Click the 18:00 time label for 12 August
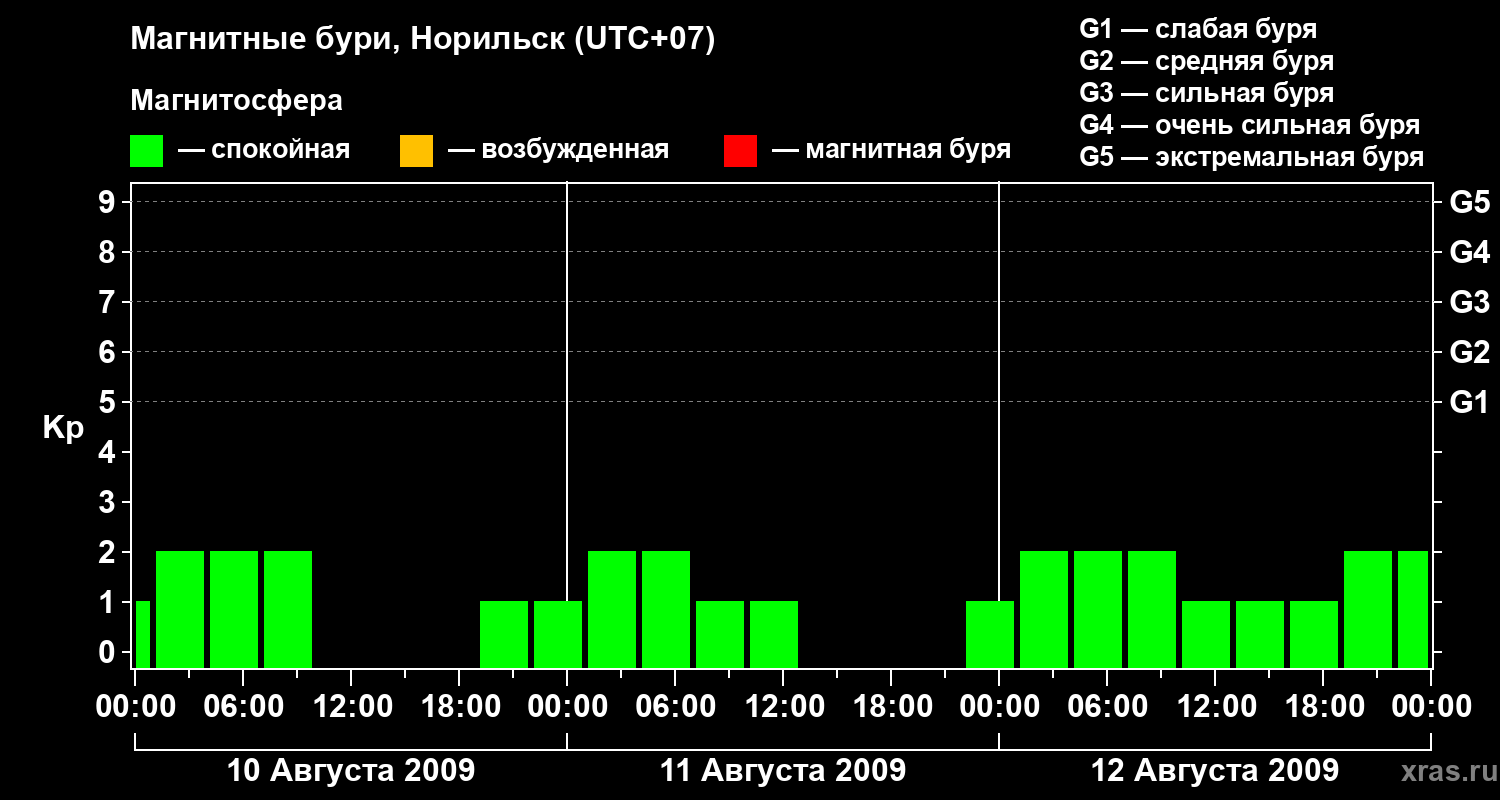This screenshot has height=800, width=1500. pyautogui.click(x=1323, y=707)
